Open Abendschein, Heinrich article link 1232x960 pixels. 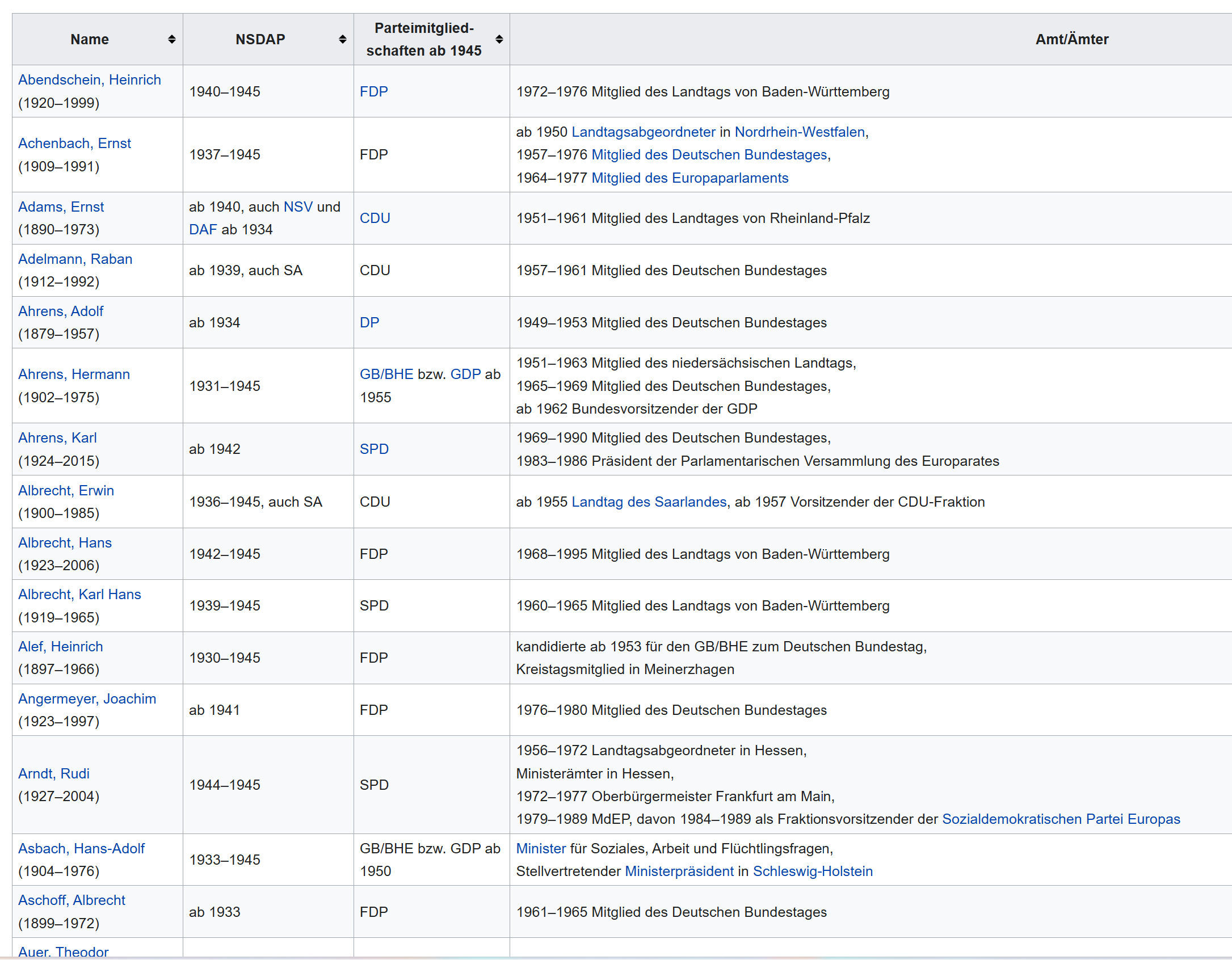click(90, 80)
